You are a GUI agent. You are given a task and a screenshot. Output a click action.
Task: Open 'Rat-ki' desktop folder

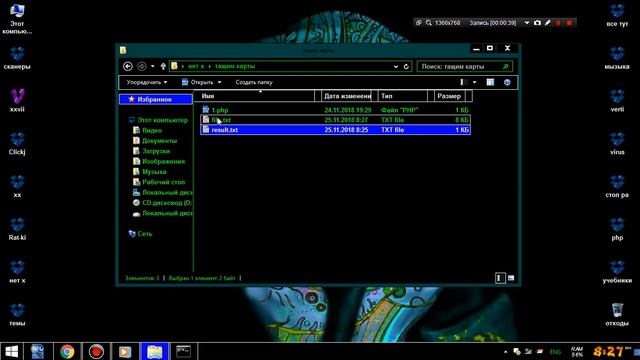17,229
